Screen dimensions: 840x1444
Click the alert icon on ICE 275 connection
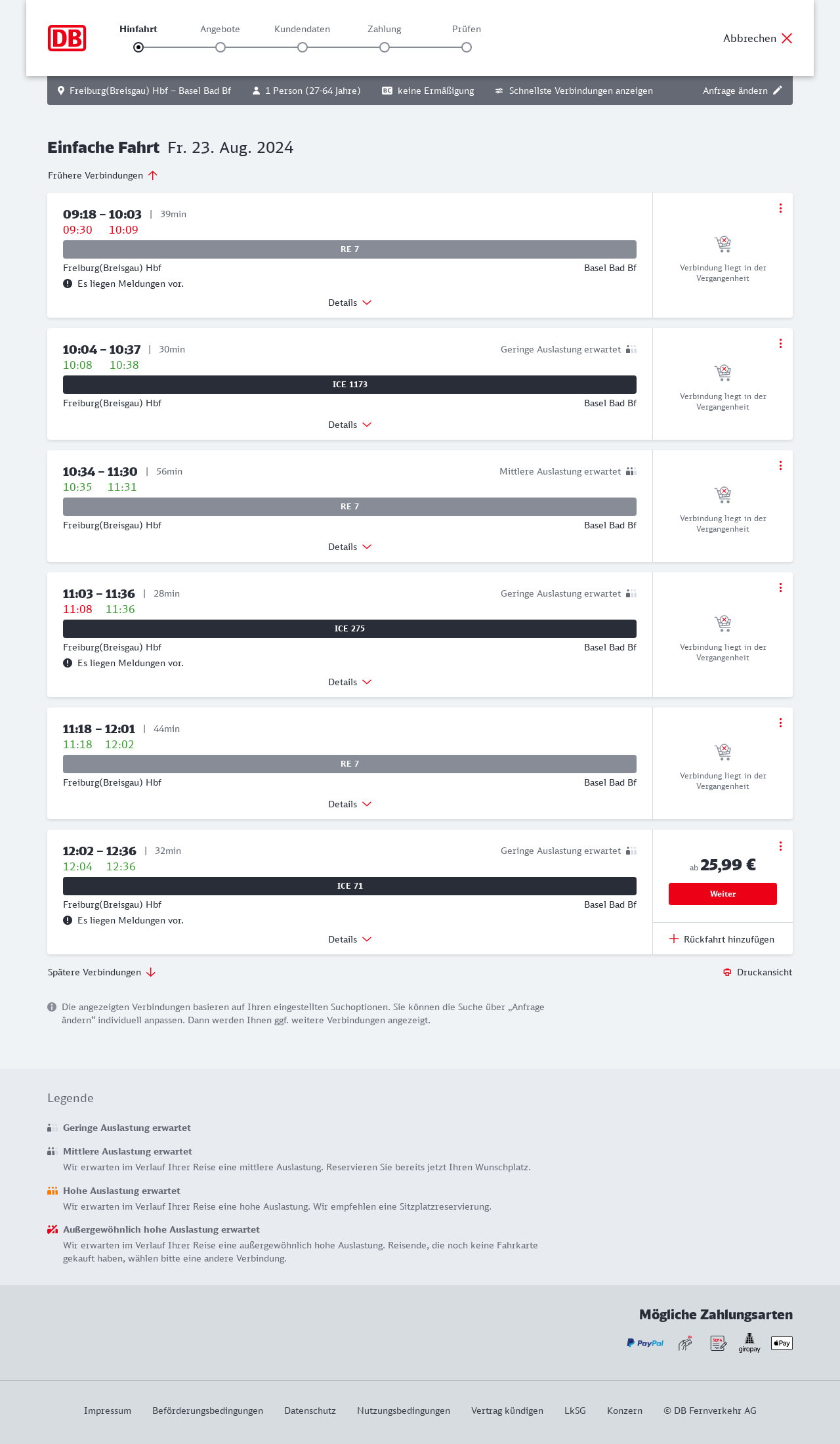(68, 663)
